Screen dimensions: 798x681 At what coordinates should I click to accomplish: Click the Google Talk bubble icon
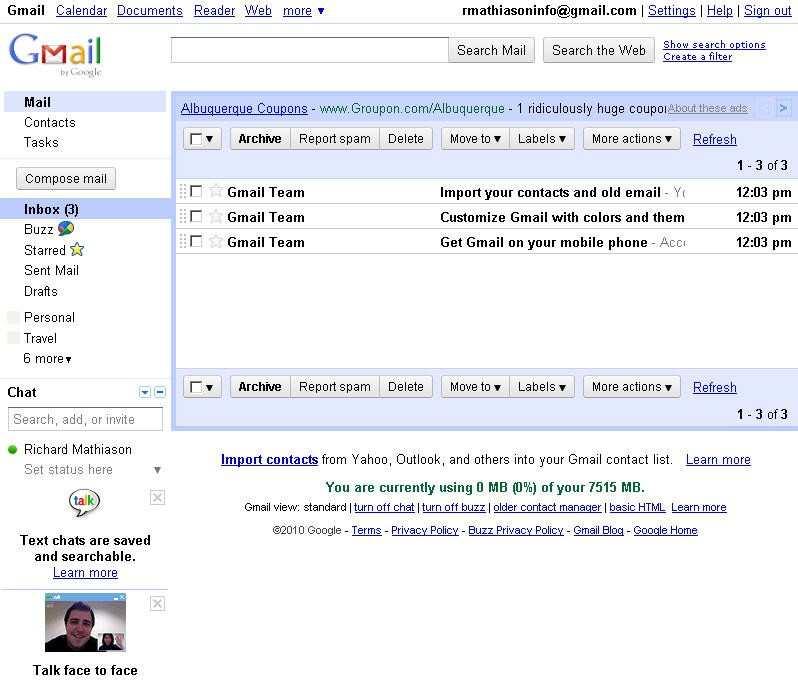tap(84, 502)
